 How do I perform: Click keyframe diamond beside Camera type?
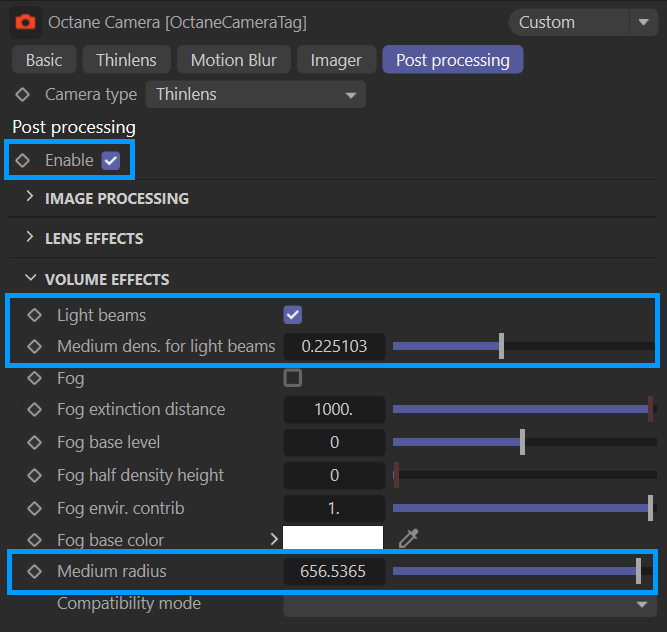click(23, 95)
